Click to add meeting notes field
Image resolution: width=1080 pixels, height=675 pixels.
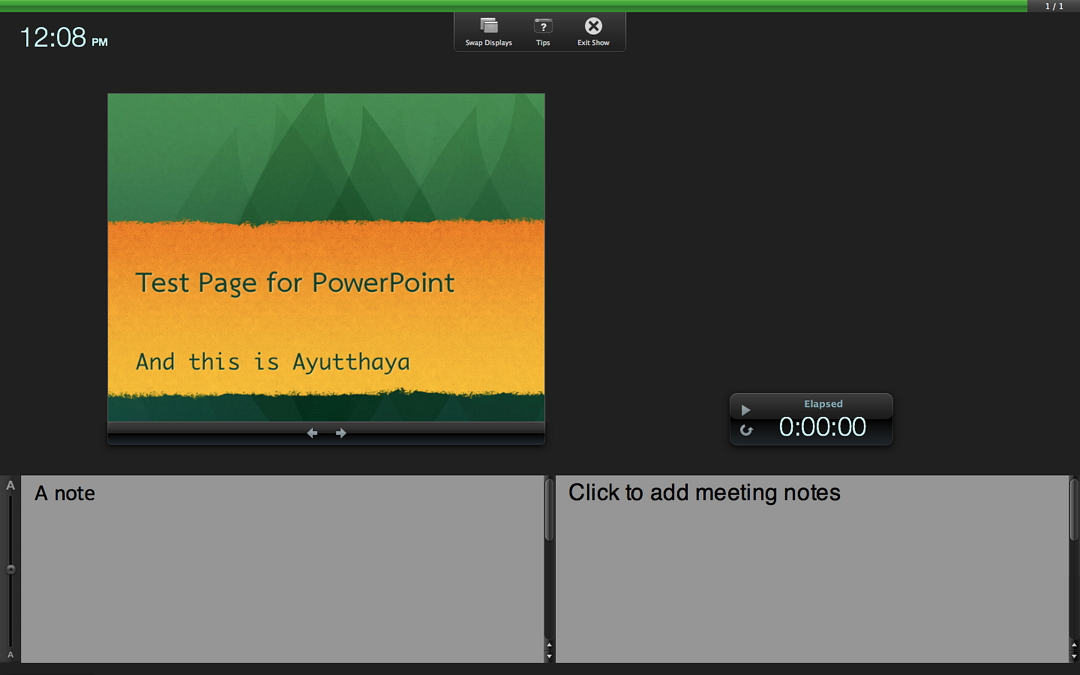[x=811, y=569]
